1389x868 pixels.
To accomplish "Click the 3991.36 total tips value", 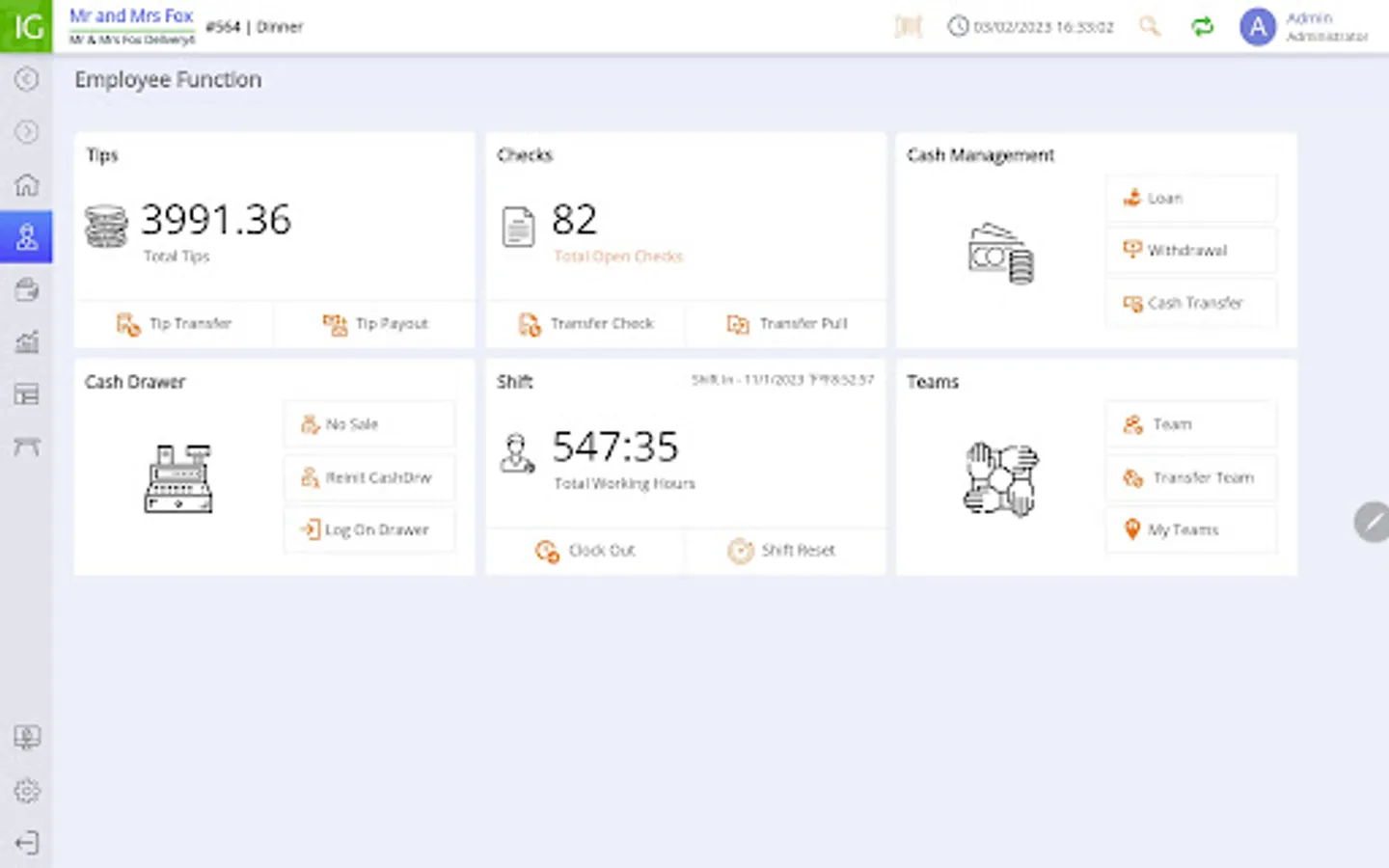I will [x=216, y=220].
